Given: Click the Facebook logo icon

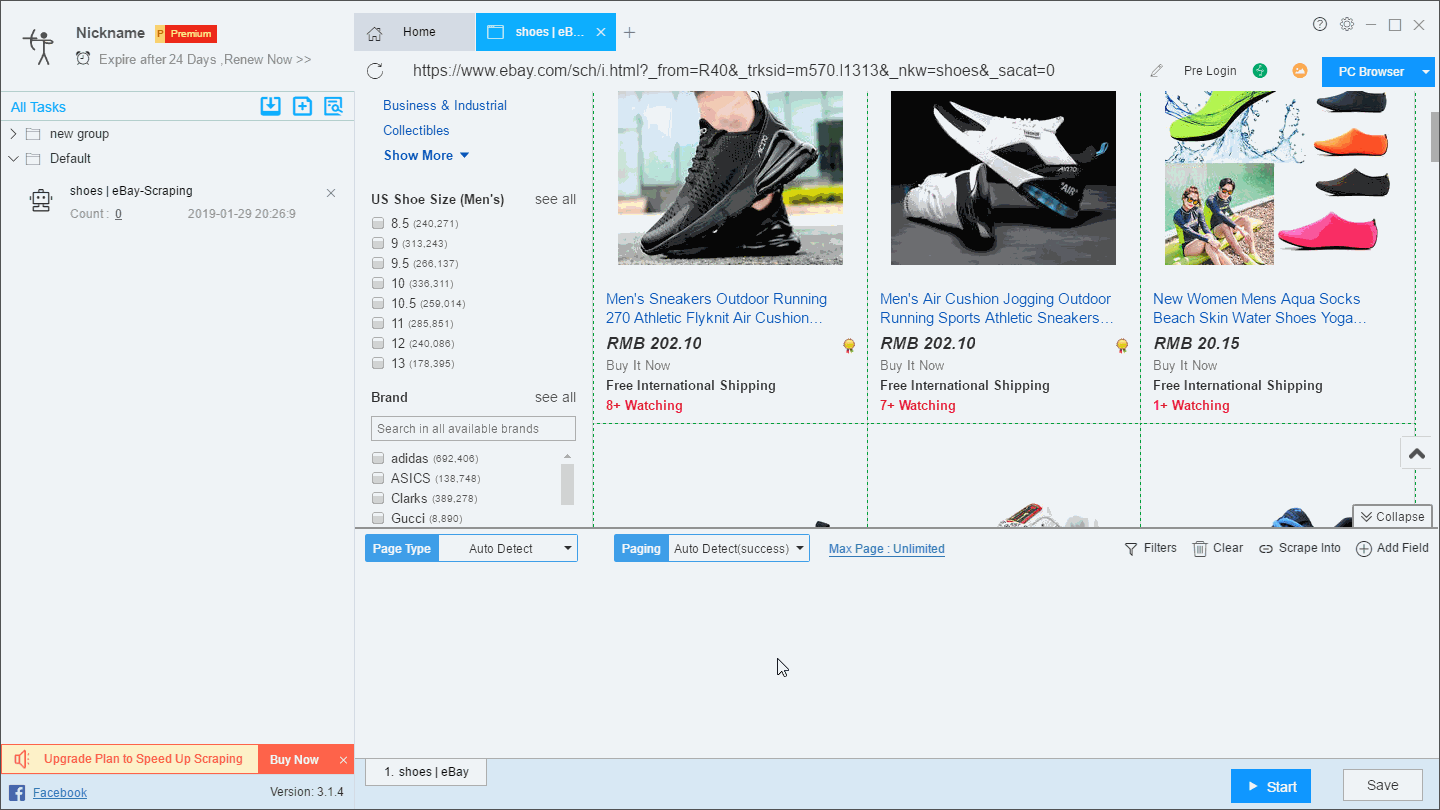Looking at the screenshot, I should (x=17, y=793).
